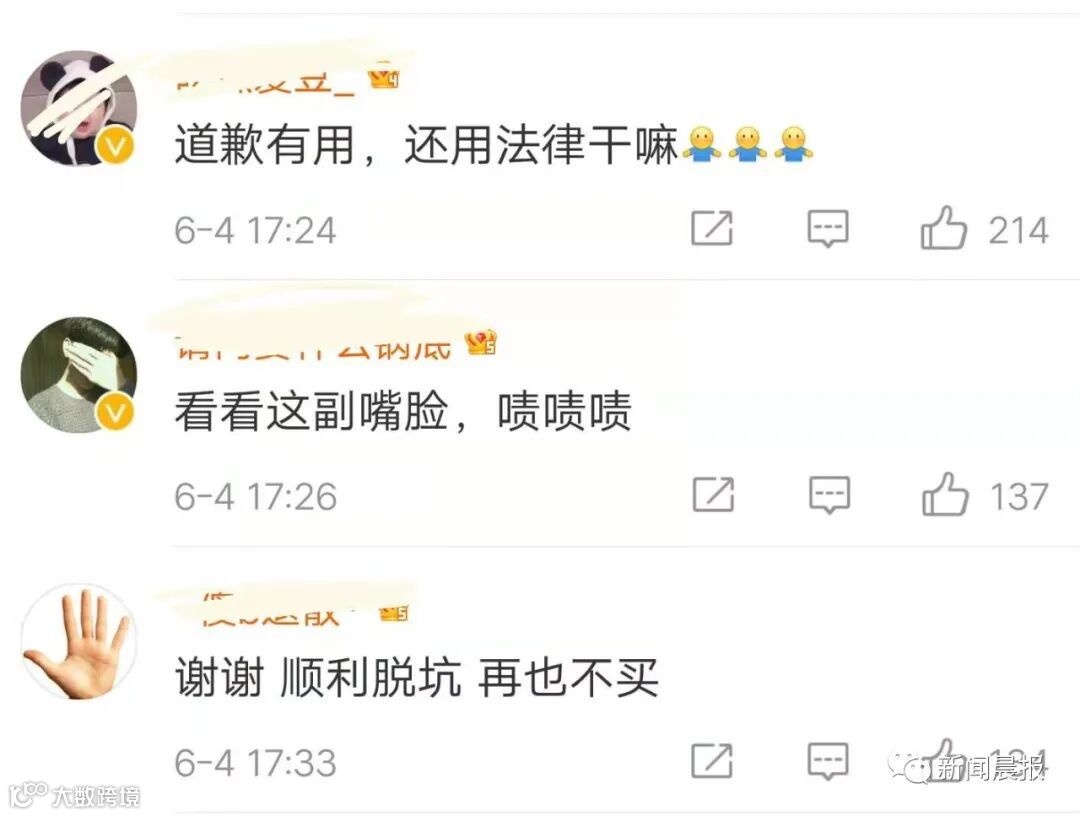Click crown badge beside third username
This screenshot has height=816, width=1080.
tap(394, 611)
